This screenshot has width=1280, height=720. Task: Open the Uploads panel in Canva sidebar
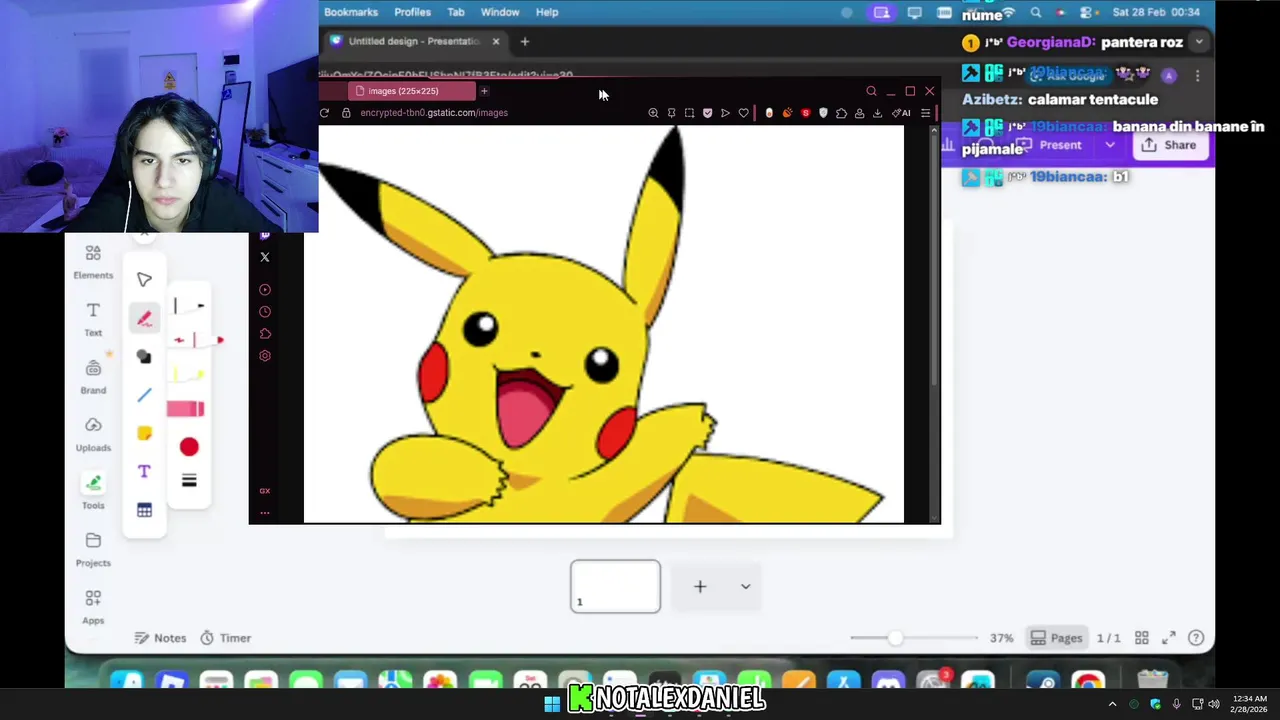click(x=93, y=434)
